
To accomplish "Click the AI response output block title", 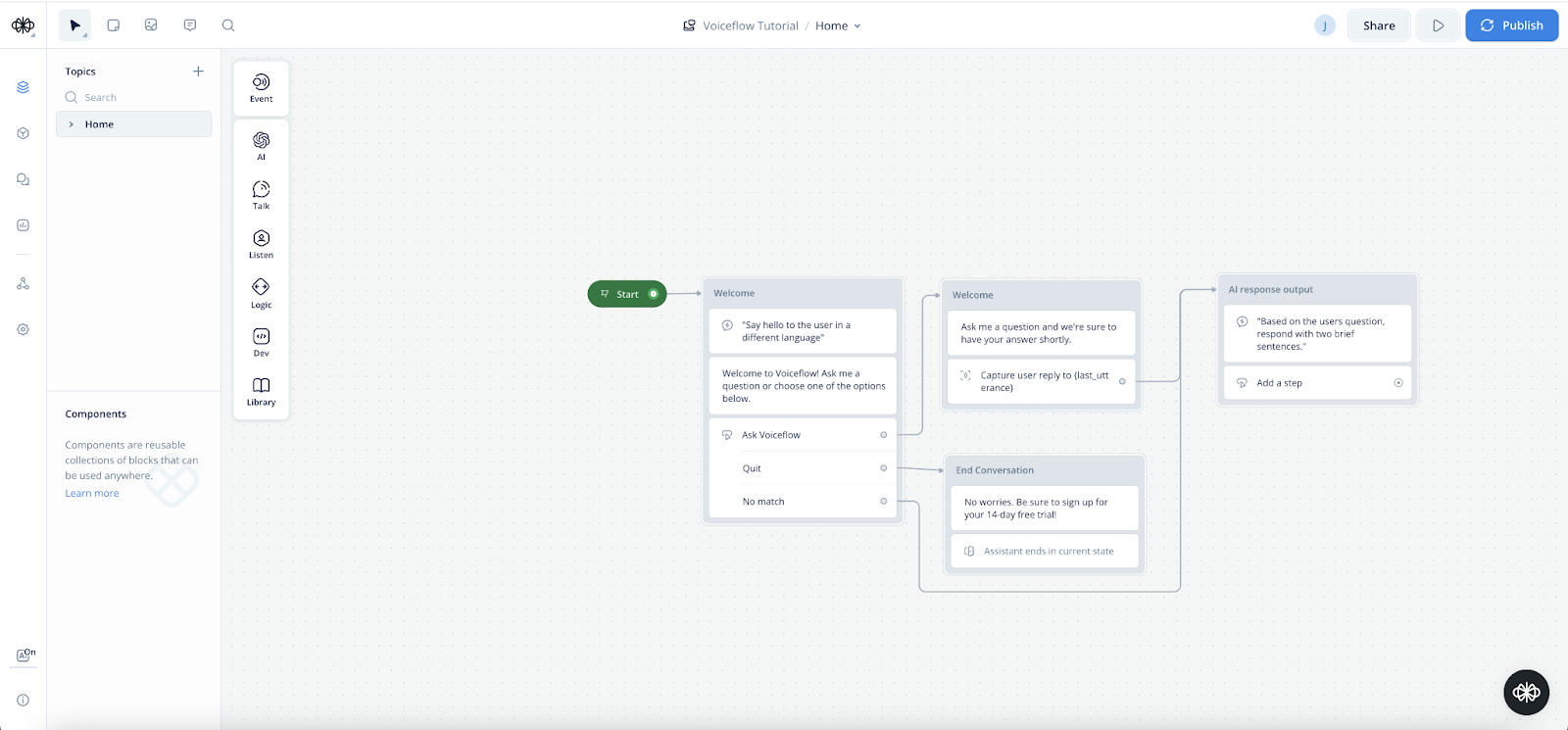I will pyautogui.click(x=1271, y=290).
